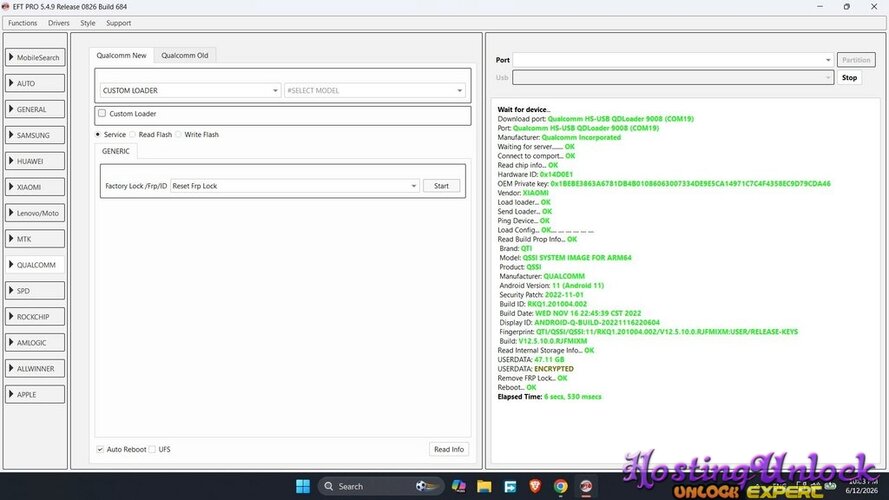
Task: Open the Port dropdown
Action: point(673,60)
